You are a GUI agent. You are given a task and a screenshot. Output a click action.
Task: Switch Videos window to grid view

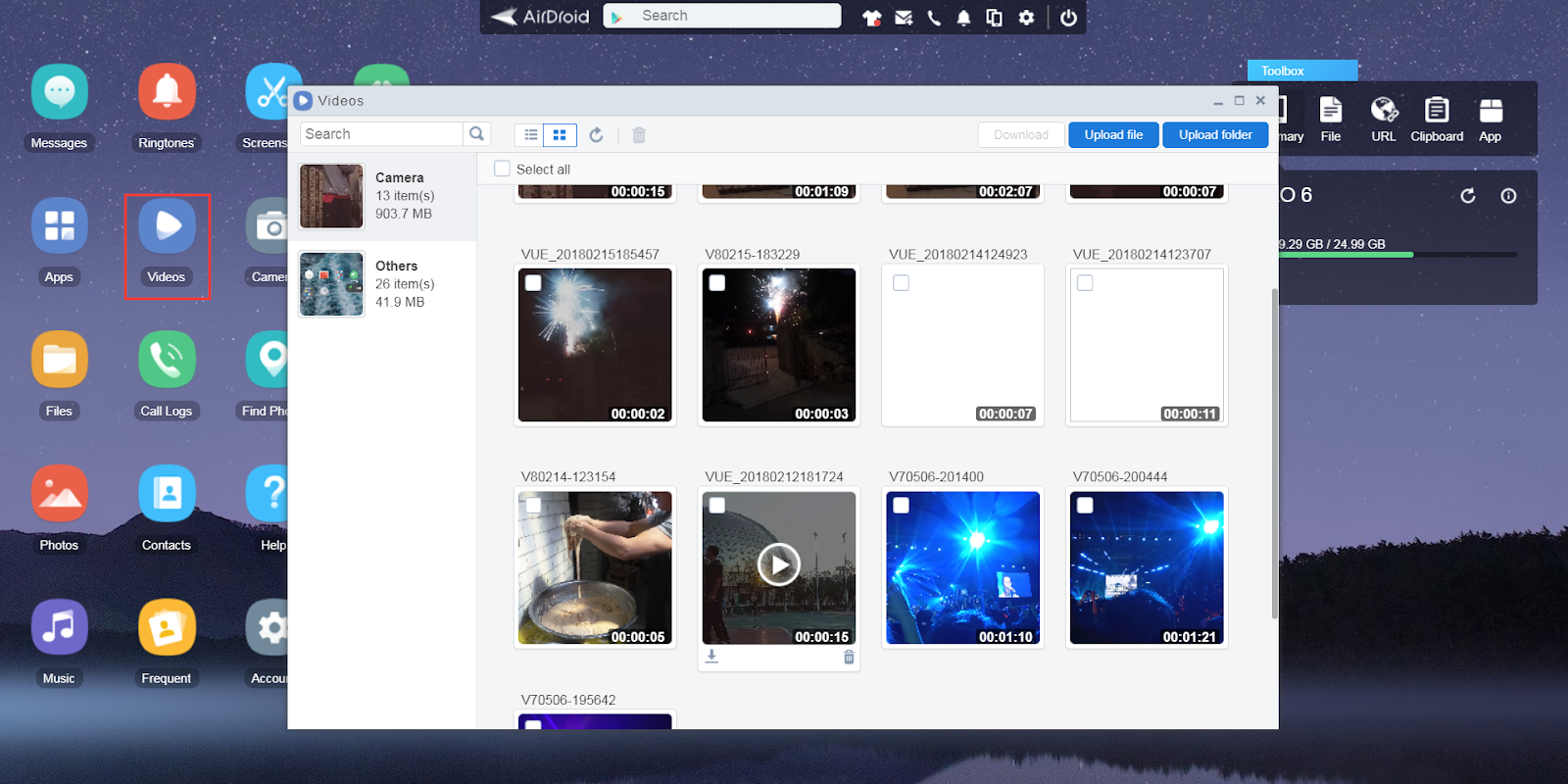pos(561,135)
